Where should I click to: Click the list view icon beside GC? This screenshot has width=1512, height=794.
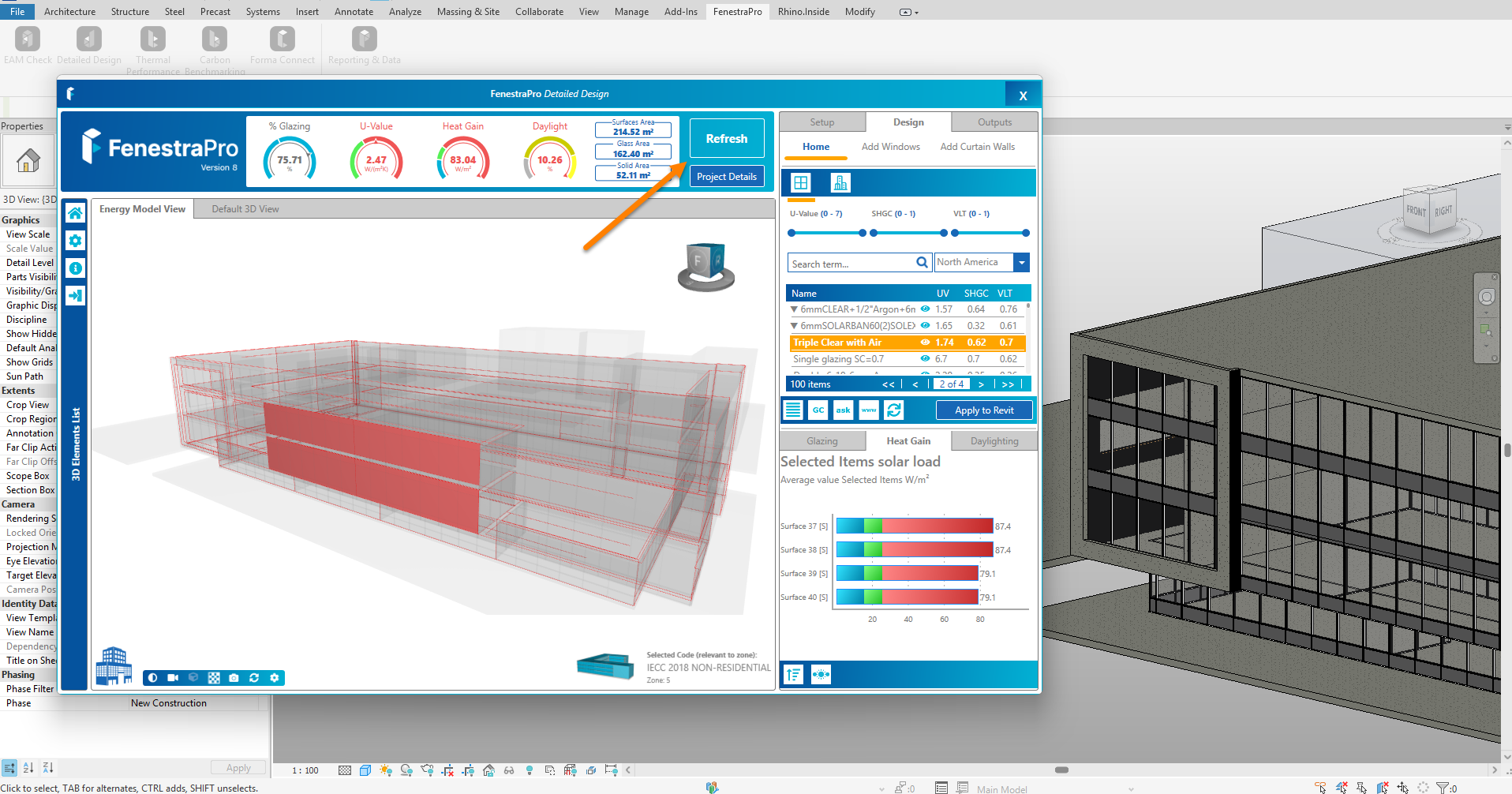793,410
